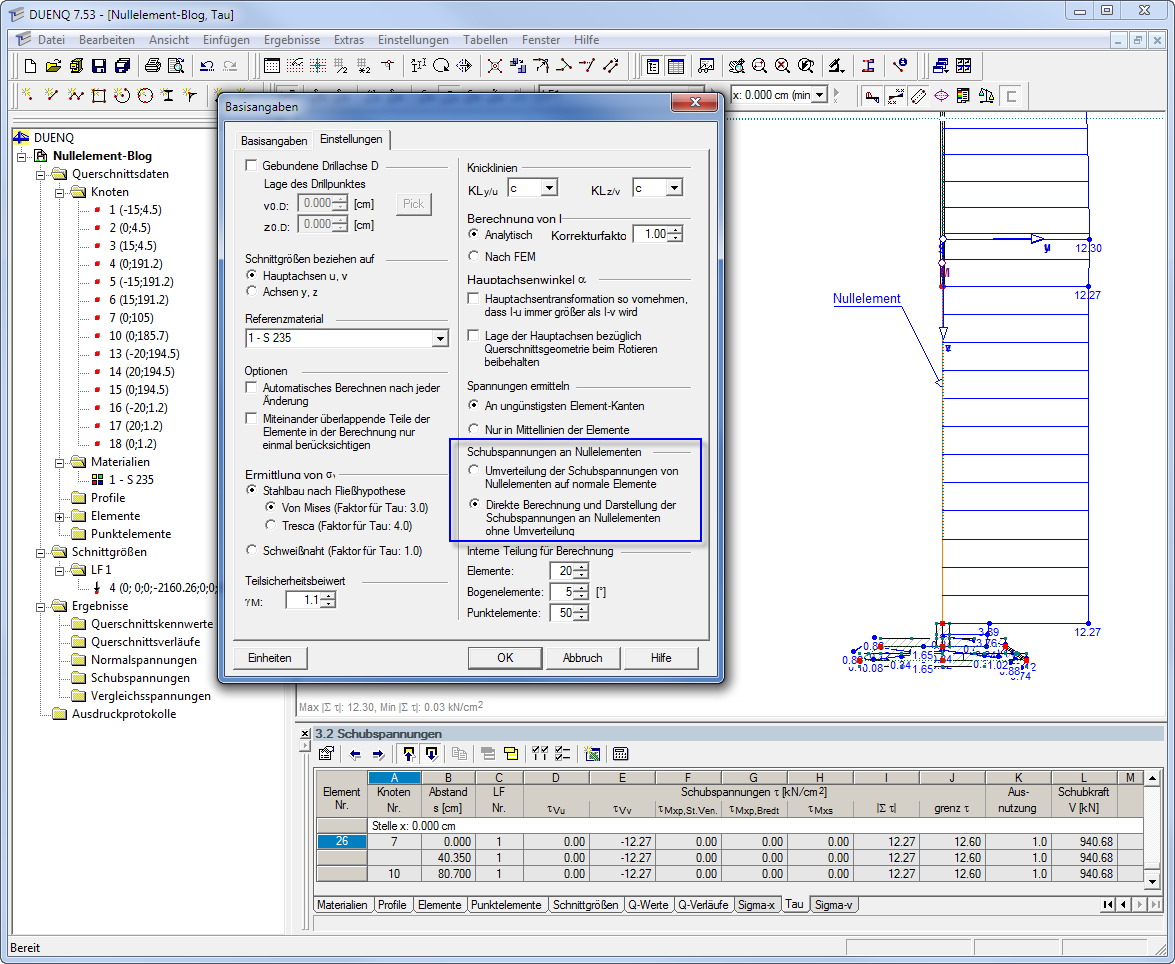Viewport: 1175px width, 964px height.
Task: Open the KLy/u buckling curve dropdown
Action: pyautogui.click(x=548, y=188)
